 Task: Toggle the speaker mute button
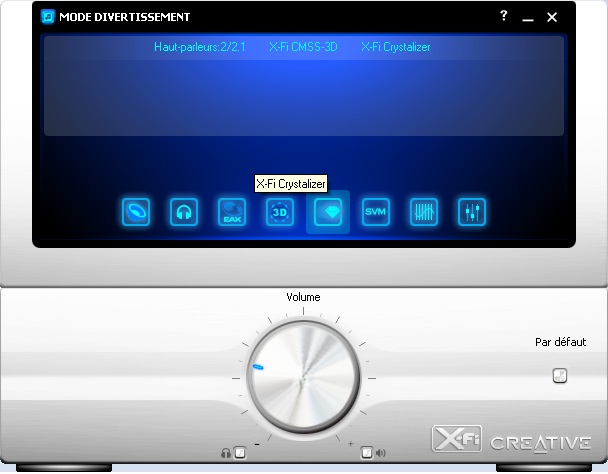click(366, 453)
